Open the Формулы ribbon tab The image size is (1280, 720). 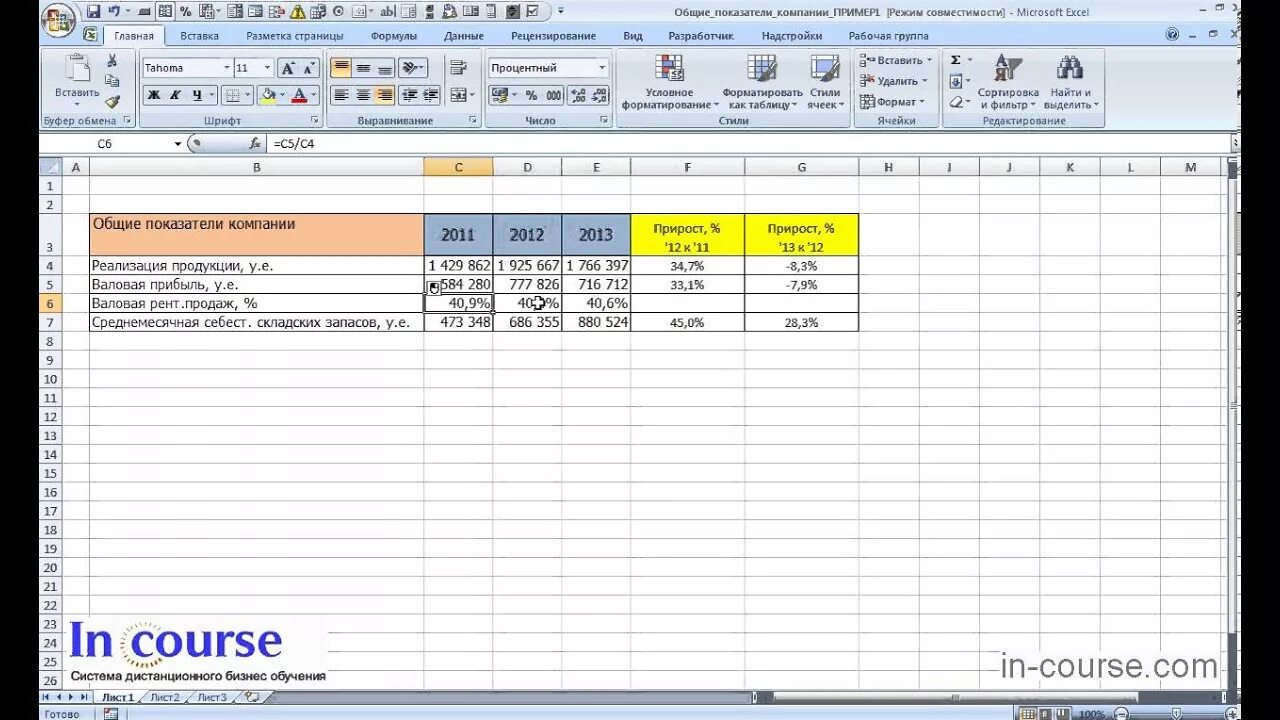(x=394, y=36)
